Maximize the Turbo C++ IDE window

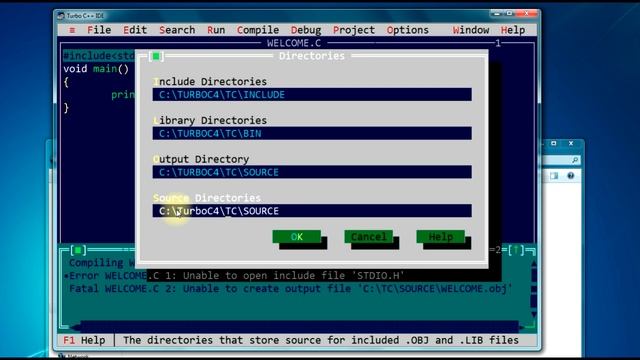pos(509,13)
